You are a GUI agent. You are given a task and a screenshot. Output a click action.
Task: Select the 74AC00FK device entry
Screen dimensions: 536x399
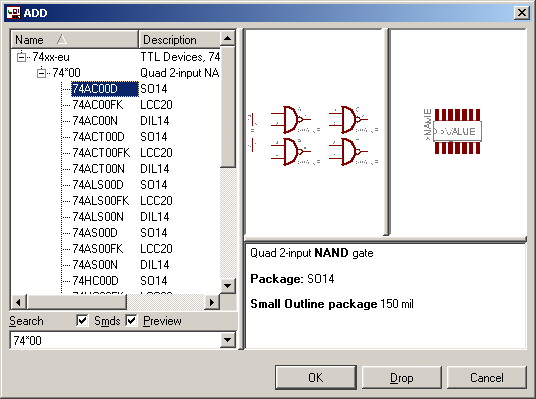[98, 105]
